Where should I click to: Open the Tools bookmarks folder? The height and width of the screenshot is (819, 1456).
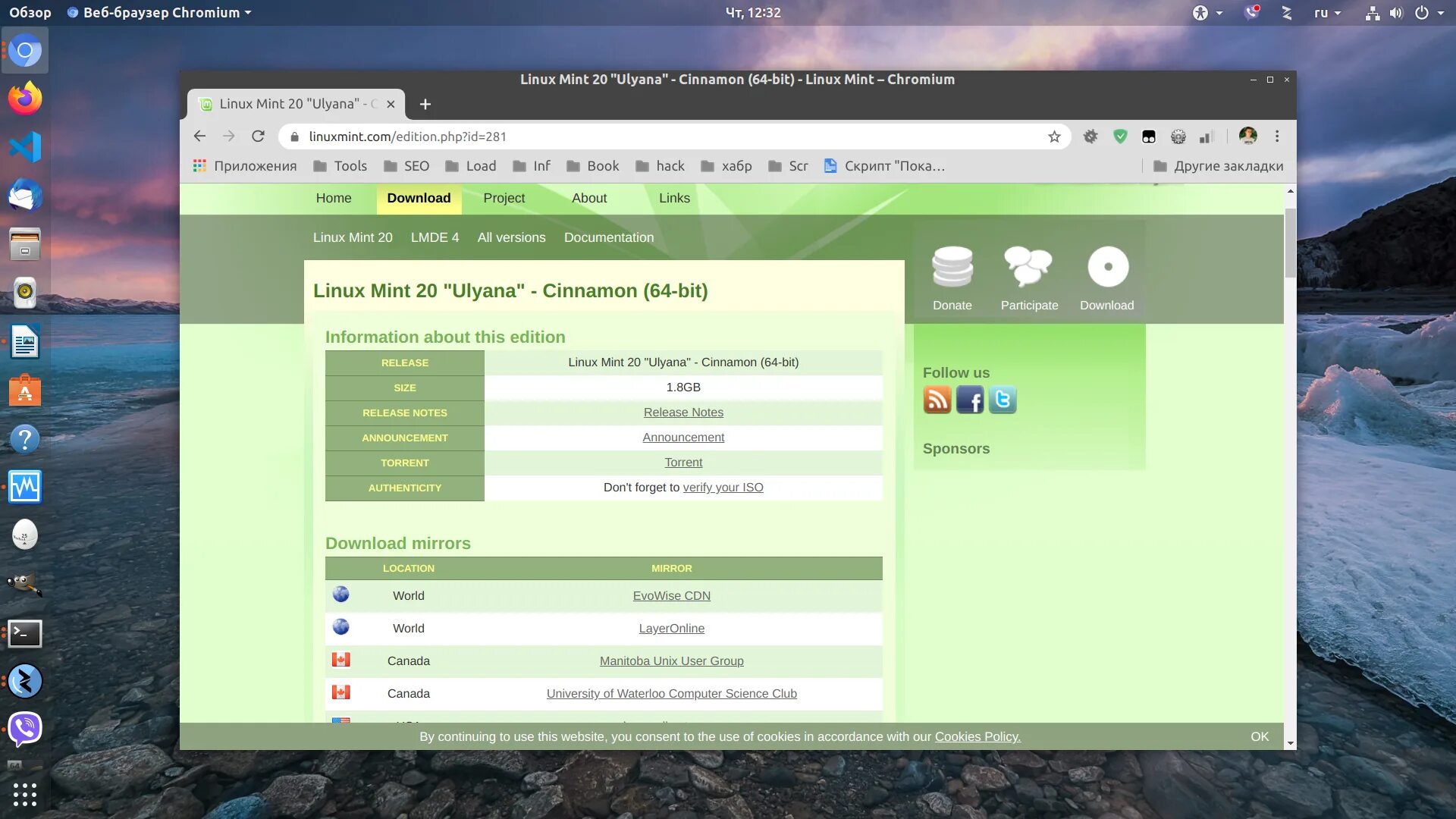340,166
